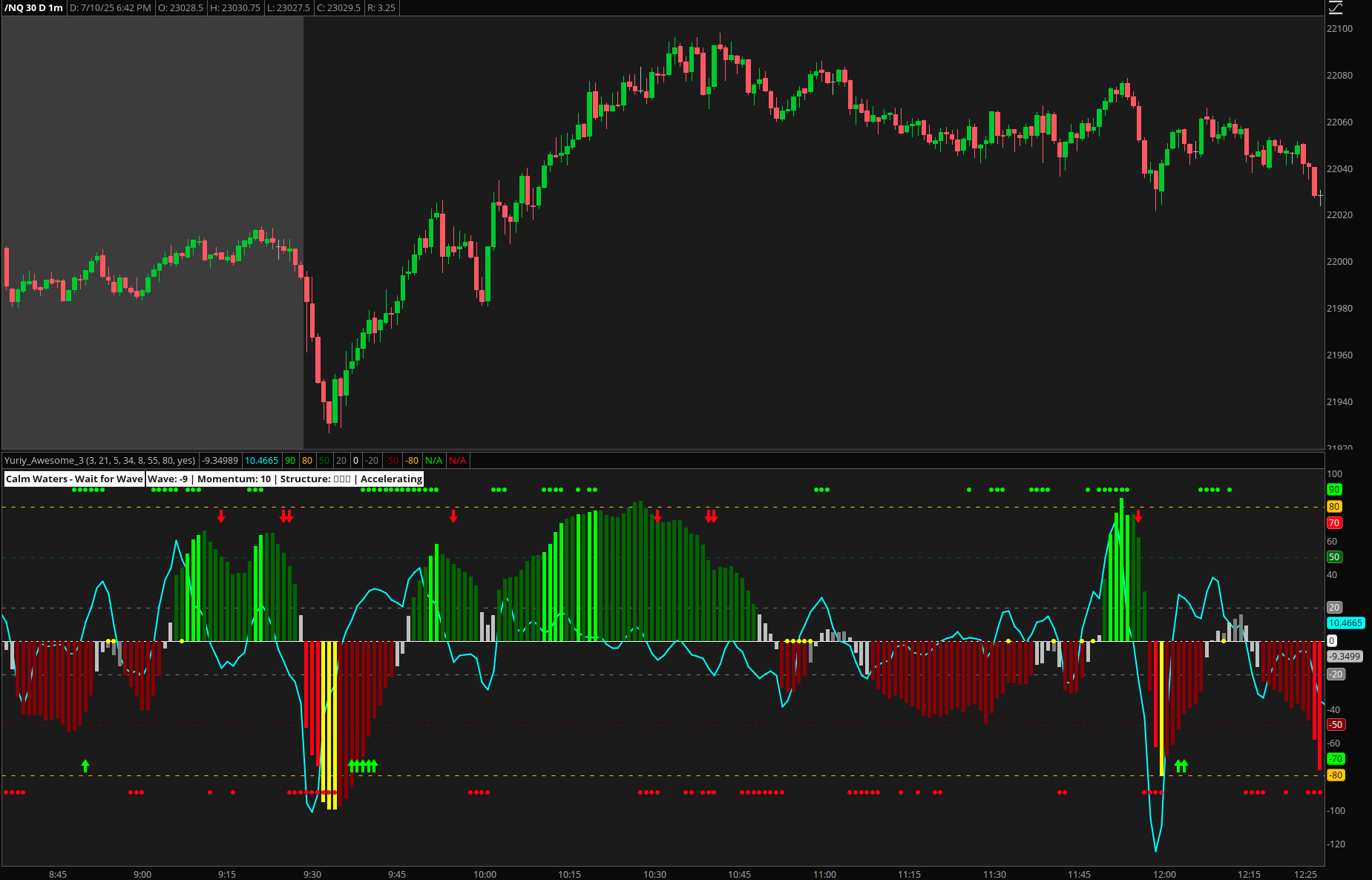Click the 9:30 time axis label
The height and width of the screenshot is (880, 1372).
pos(312,875)
